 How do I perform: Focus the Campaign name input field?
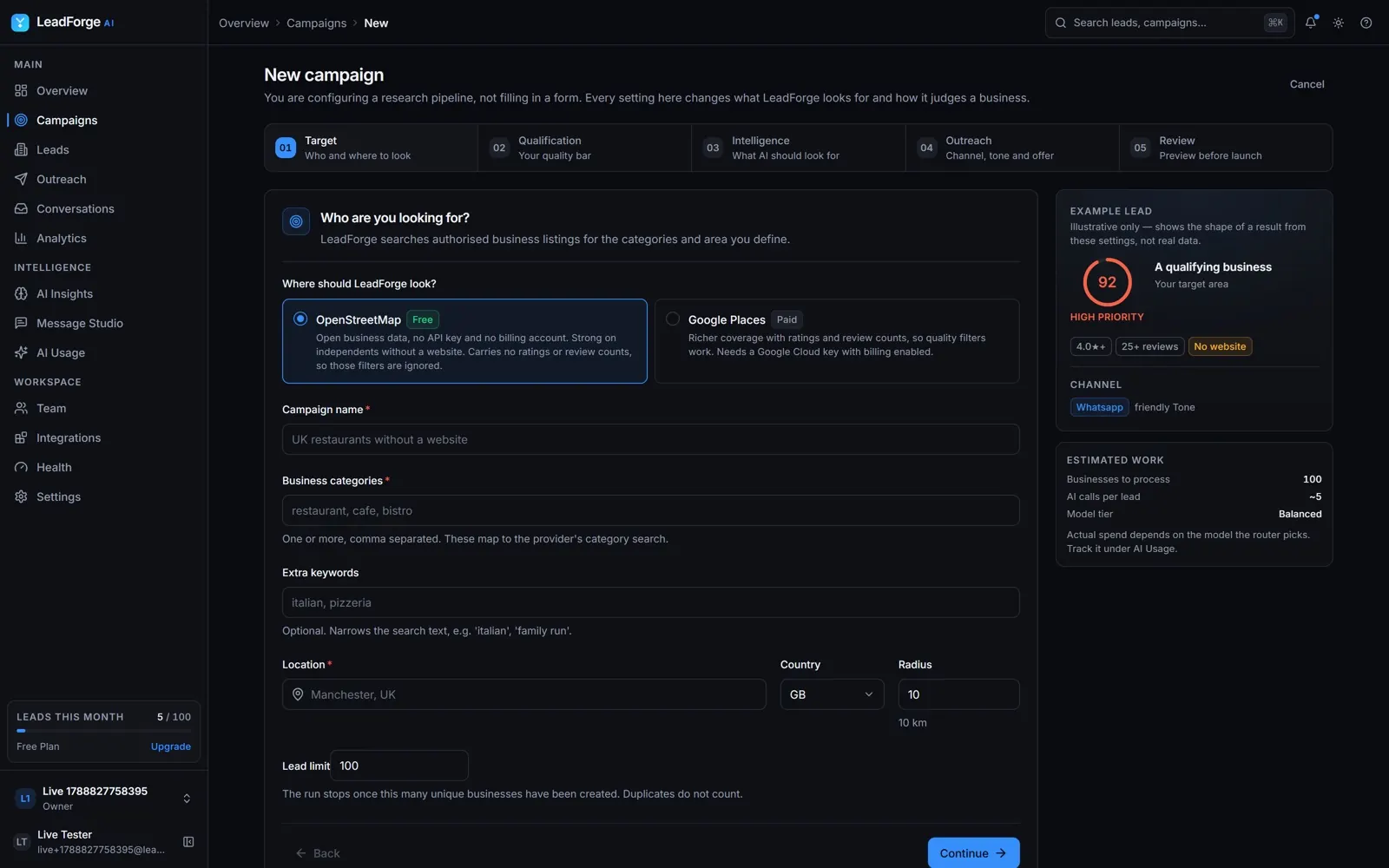(x=650, y=439)
